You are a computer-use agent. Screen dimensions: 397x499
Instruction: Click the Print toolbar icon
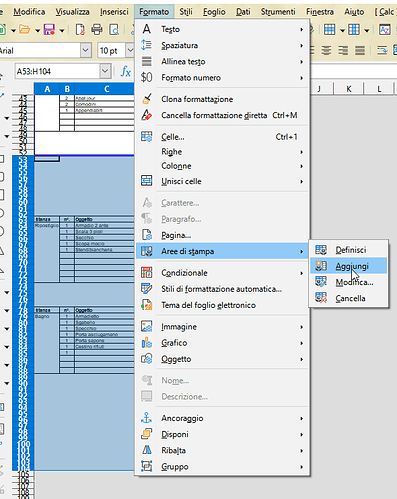97,30
